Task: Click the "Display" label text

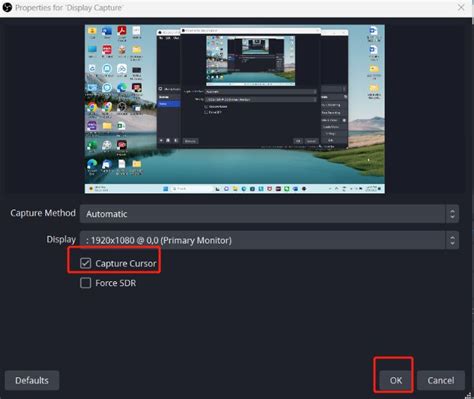Action: click(61, 239)
